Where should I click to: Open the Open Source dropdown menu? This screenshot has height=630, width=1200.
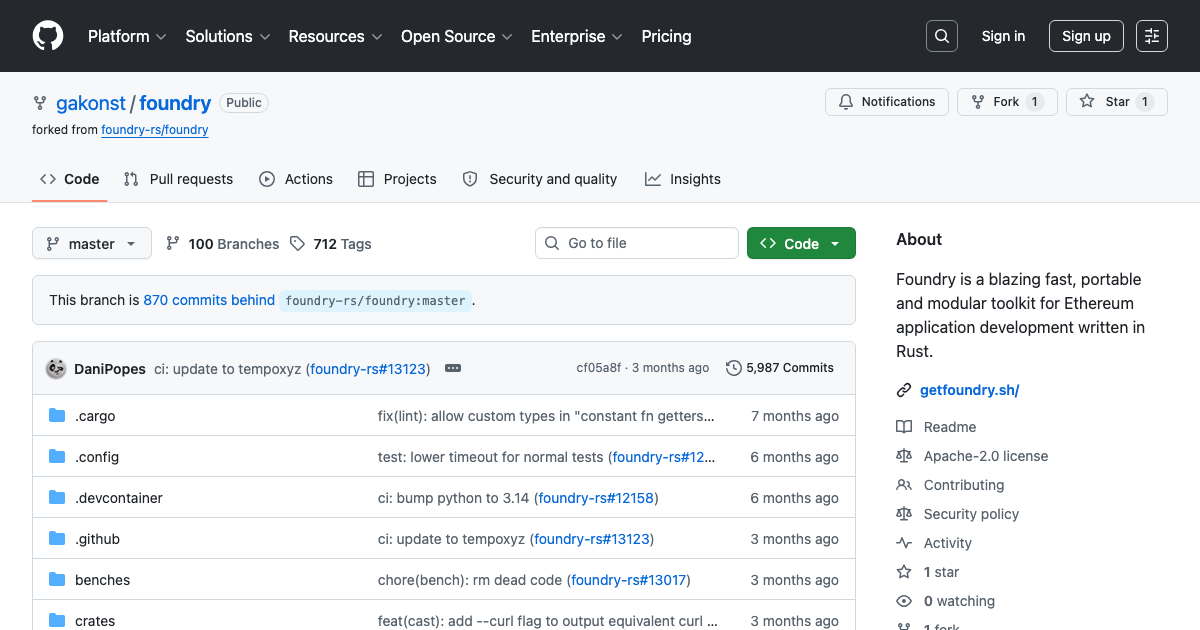[x=457, y=36]
